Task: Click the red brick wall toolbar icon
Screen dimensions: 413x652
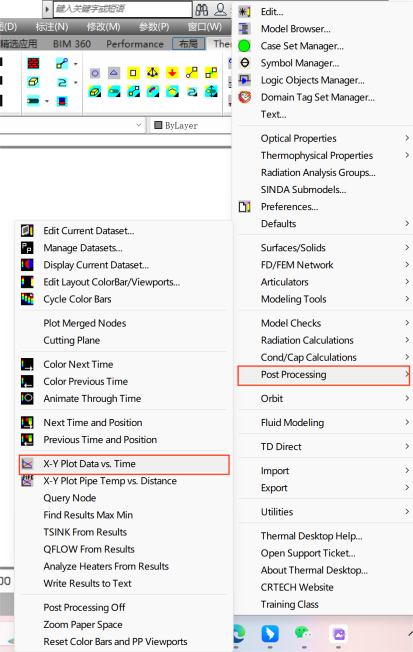Action: point(33,63)
